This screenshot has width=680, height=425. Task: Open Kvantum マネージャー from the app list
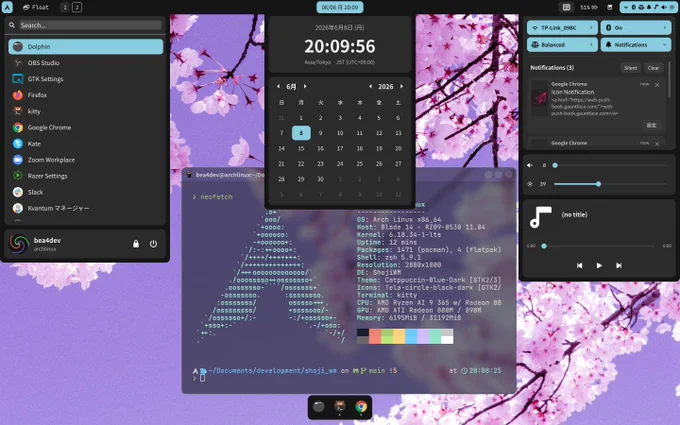point(86,208)
